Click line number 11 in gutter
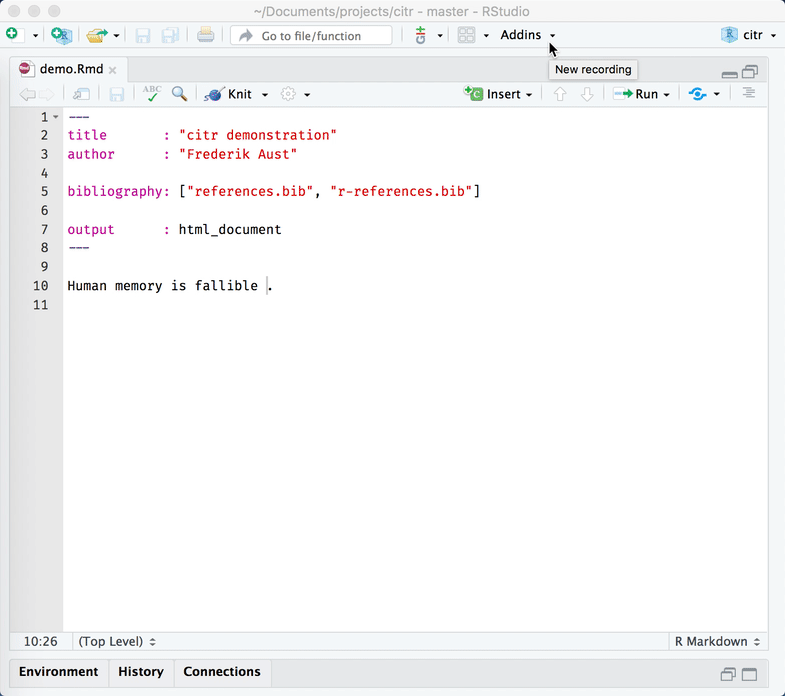 click(x=41, y=305)
